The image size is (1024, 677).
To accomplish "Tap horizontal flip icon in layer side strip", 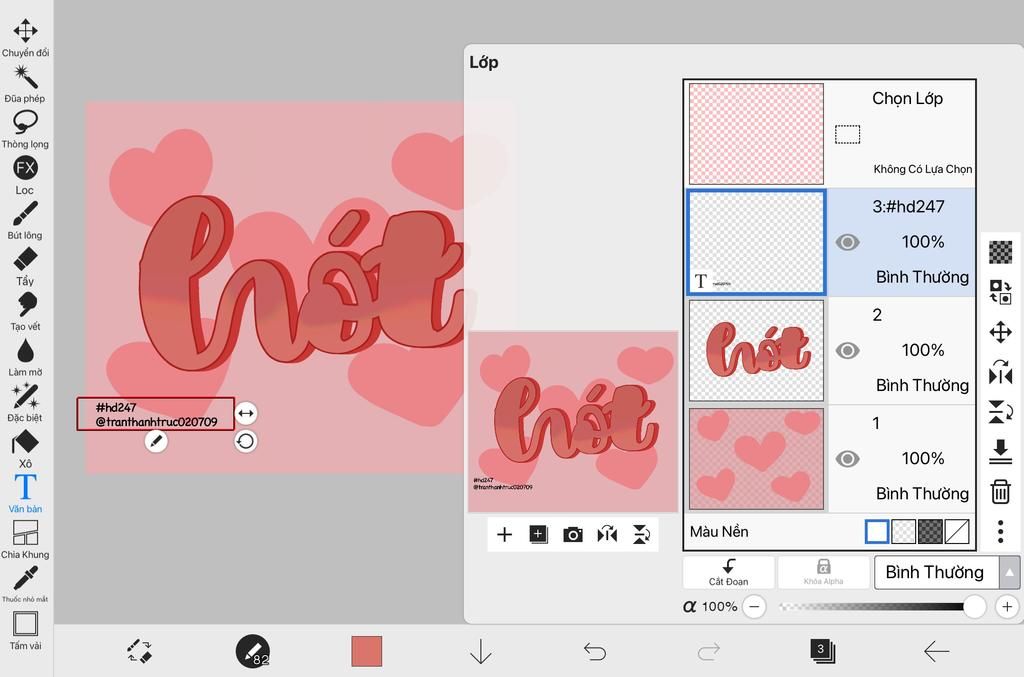I will click(x=1000, y=372).
